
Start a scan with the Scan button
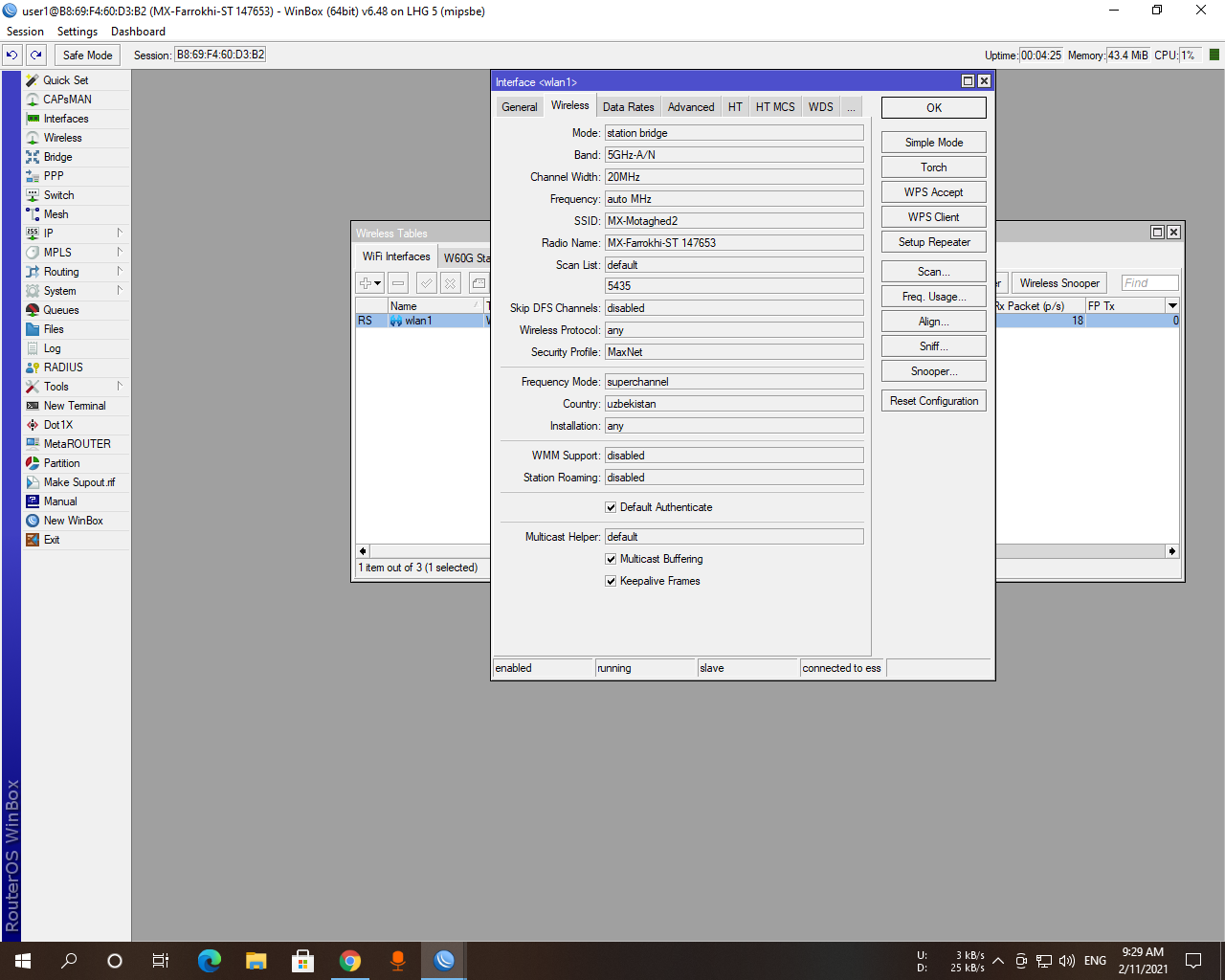coord(933,271)
